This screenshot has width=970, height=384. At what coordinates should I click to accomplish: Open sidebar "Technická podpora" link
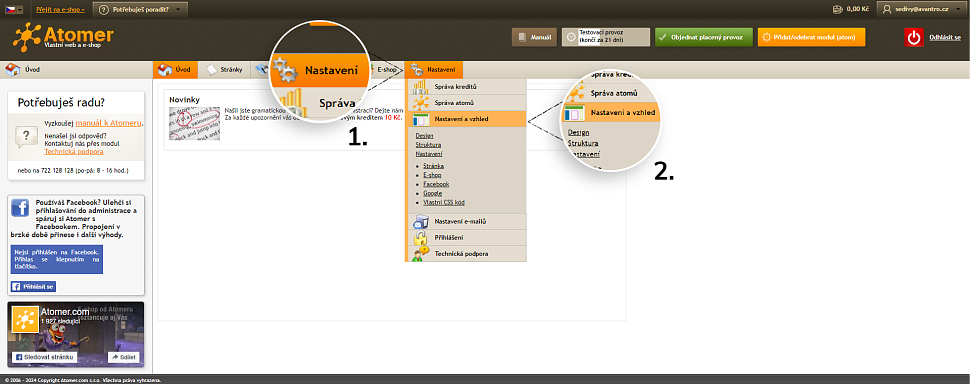(x=74, y=151)
